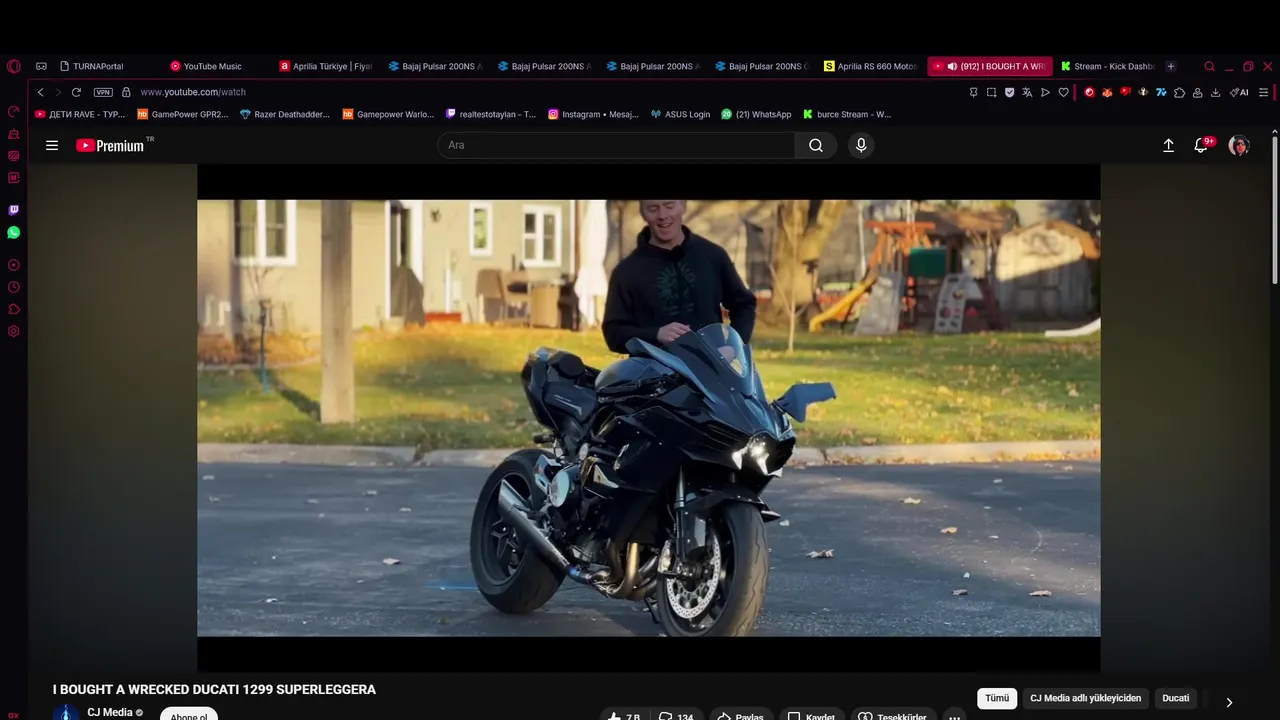
Task: Select CJ Media adlı yükleyiciden chip
Action: pyautogui.click(x=1085, y=698)
